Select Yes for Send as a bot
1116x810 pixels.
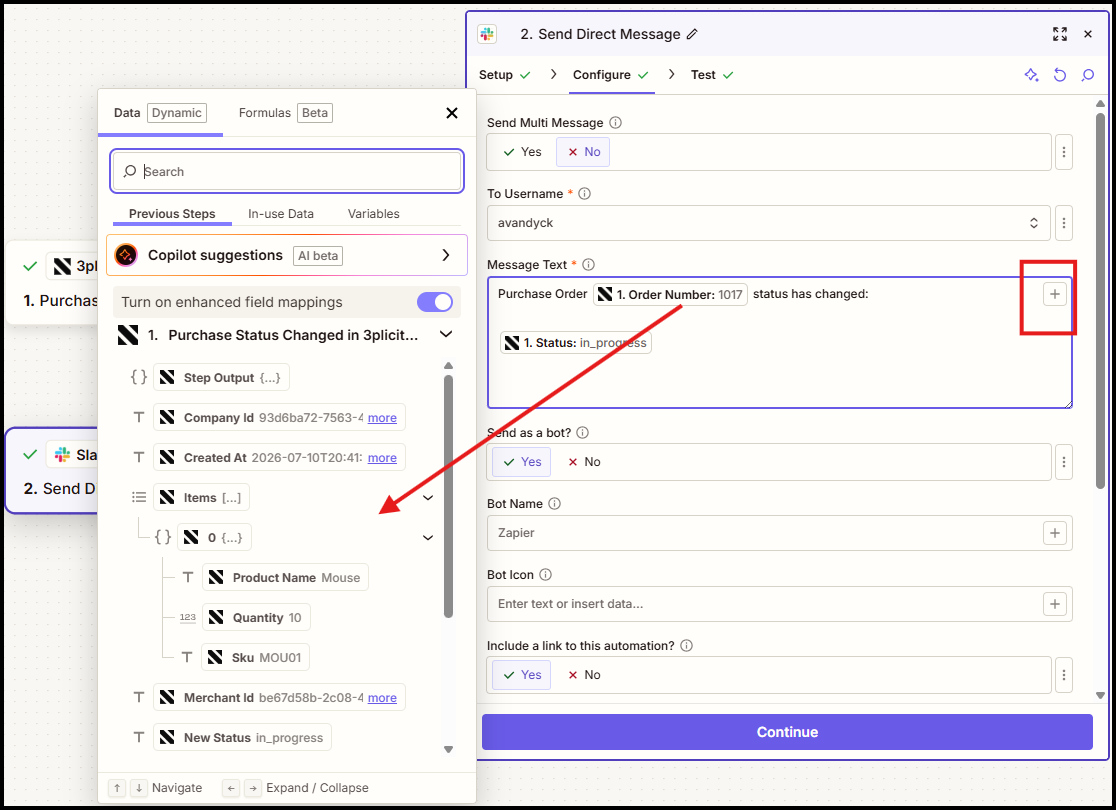tap(522, 462)
